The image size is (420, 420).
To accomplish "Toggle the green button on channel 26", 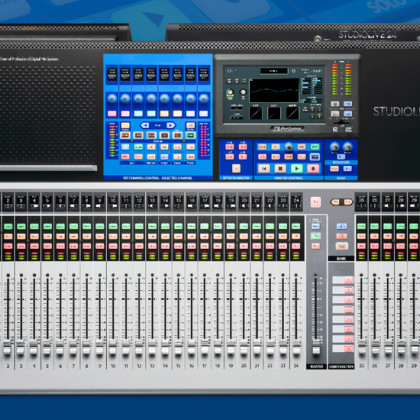I will [x=374, y=226].
